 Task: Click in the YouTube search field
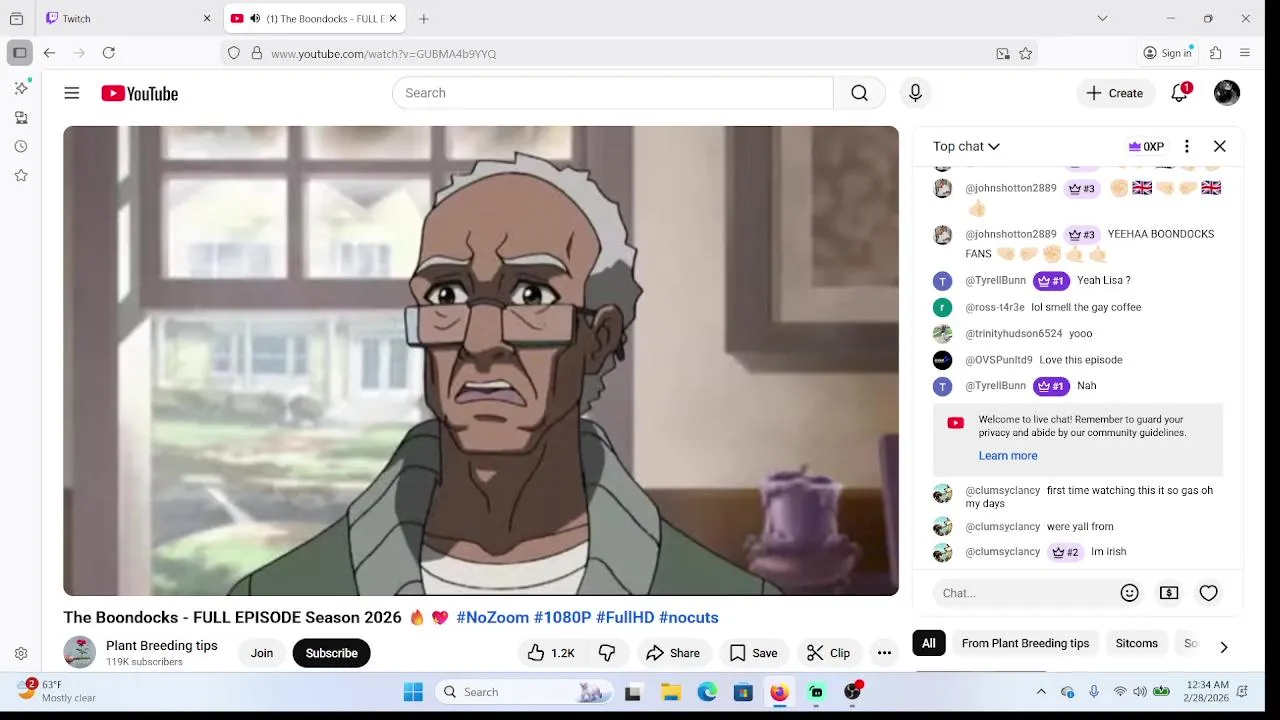(x=612, y=93)
